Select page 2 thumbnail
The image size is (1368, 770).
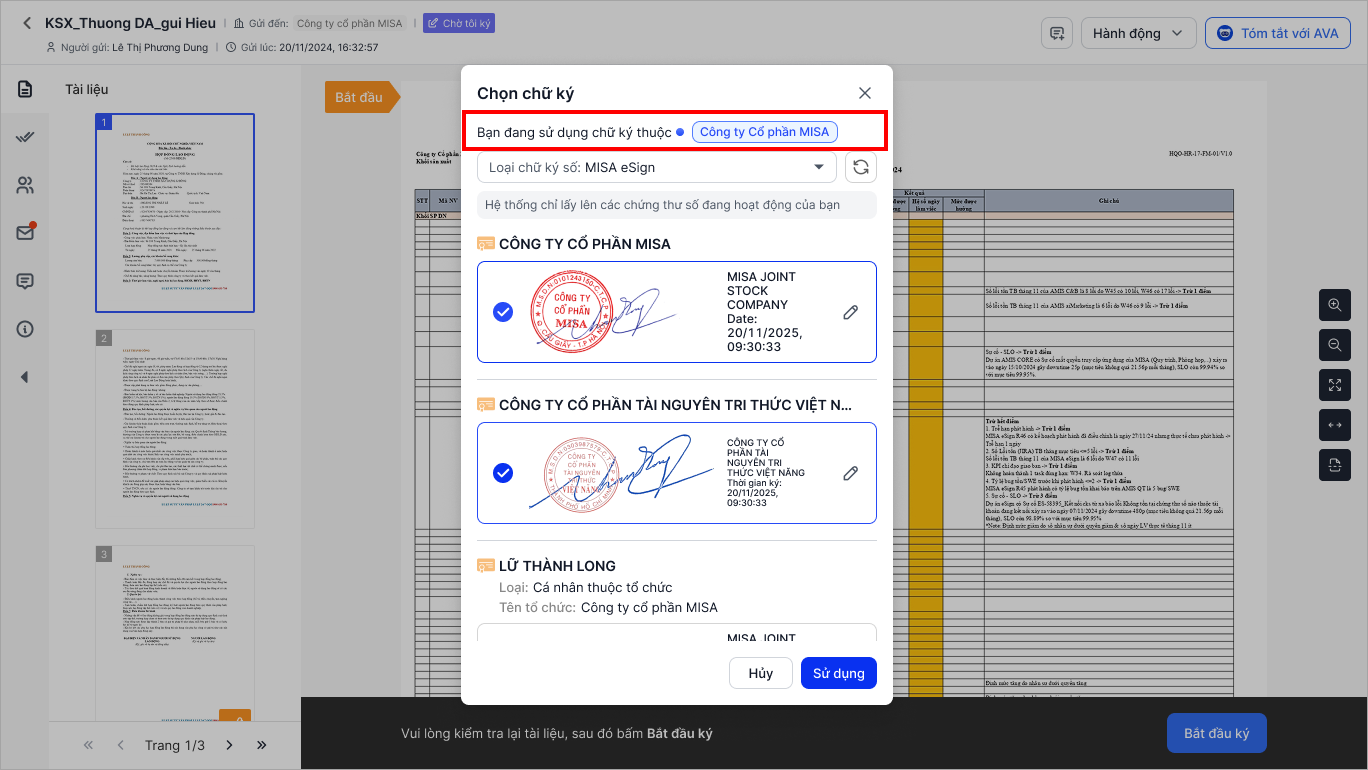[175, 429]
